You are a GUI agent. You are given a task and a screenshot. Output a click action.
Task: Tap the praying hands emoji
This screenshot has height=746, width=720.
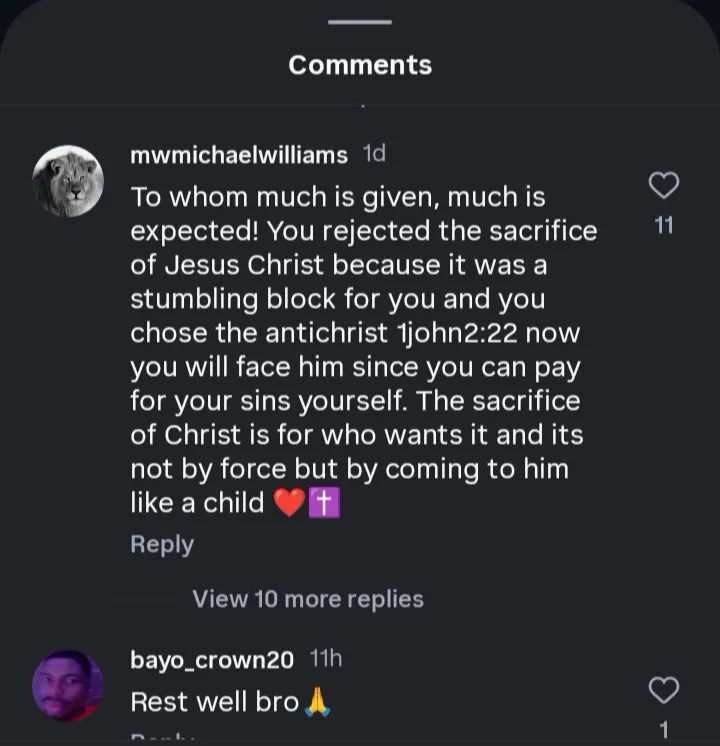317,702
